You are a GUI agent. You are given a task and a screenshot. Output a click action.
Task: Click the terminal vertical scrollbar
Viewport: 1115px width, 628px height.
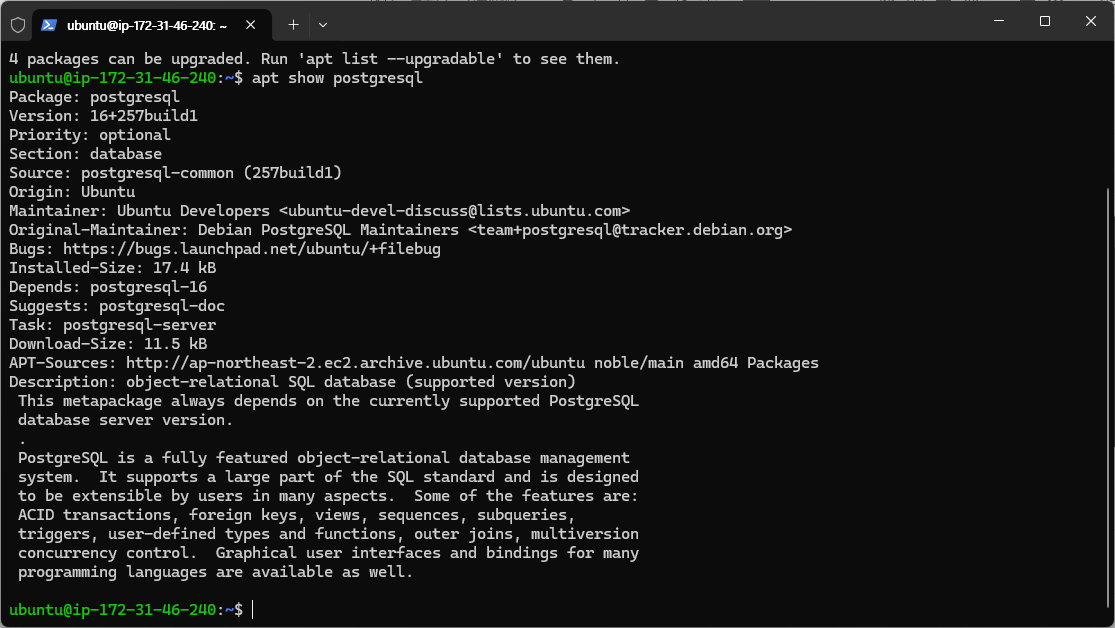[1109, 398]
